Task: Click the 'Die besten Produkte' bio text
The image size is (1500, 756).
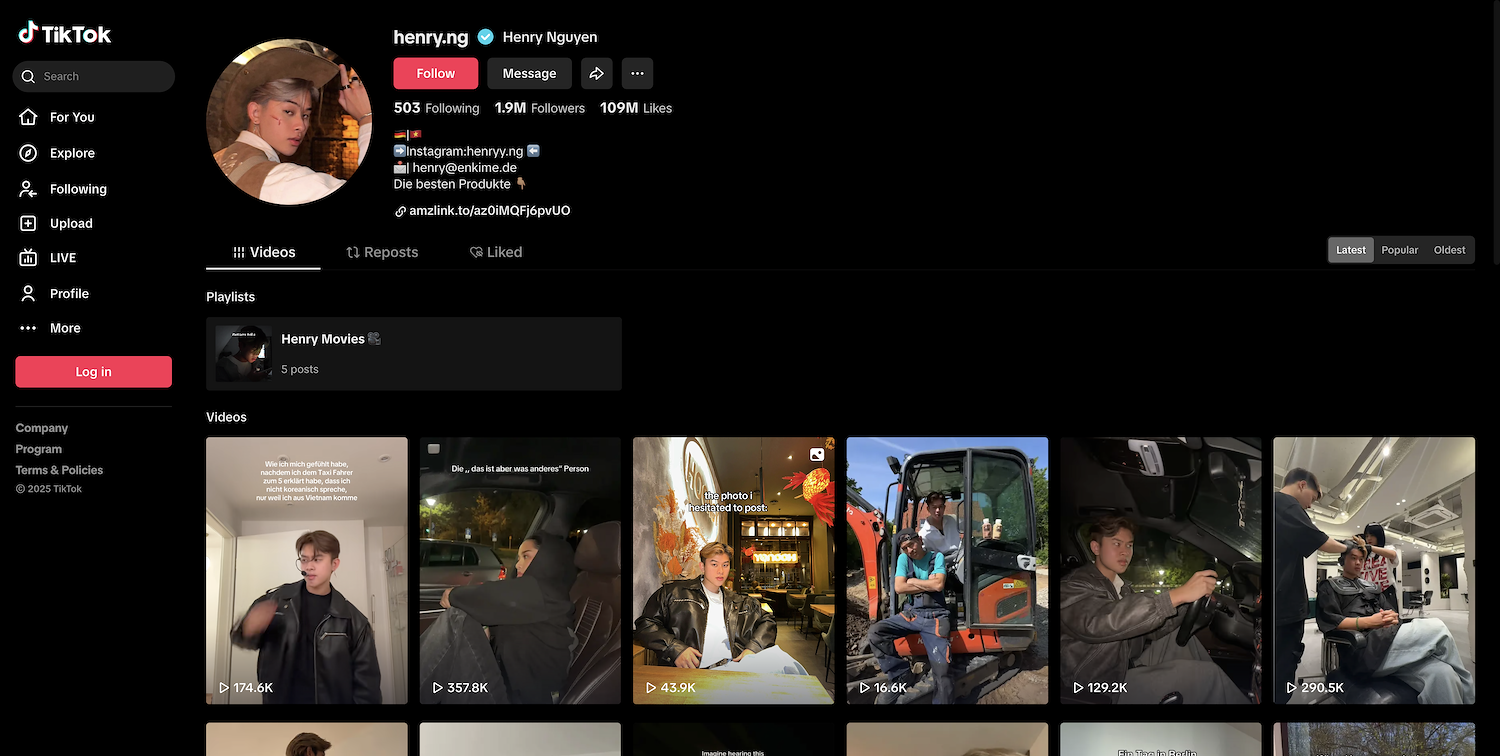Action: click(453, 184)
